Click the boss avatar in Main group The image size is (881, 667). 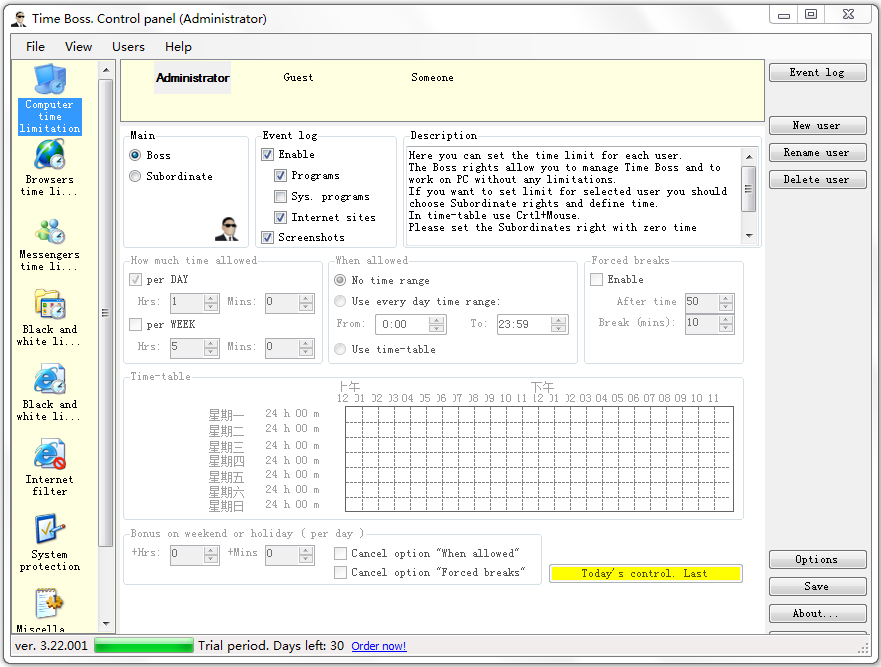[228, 229]
